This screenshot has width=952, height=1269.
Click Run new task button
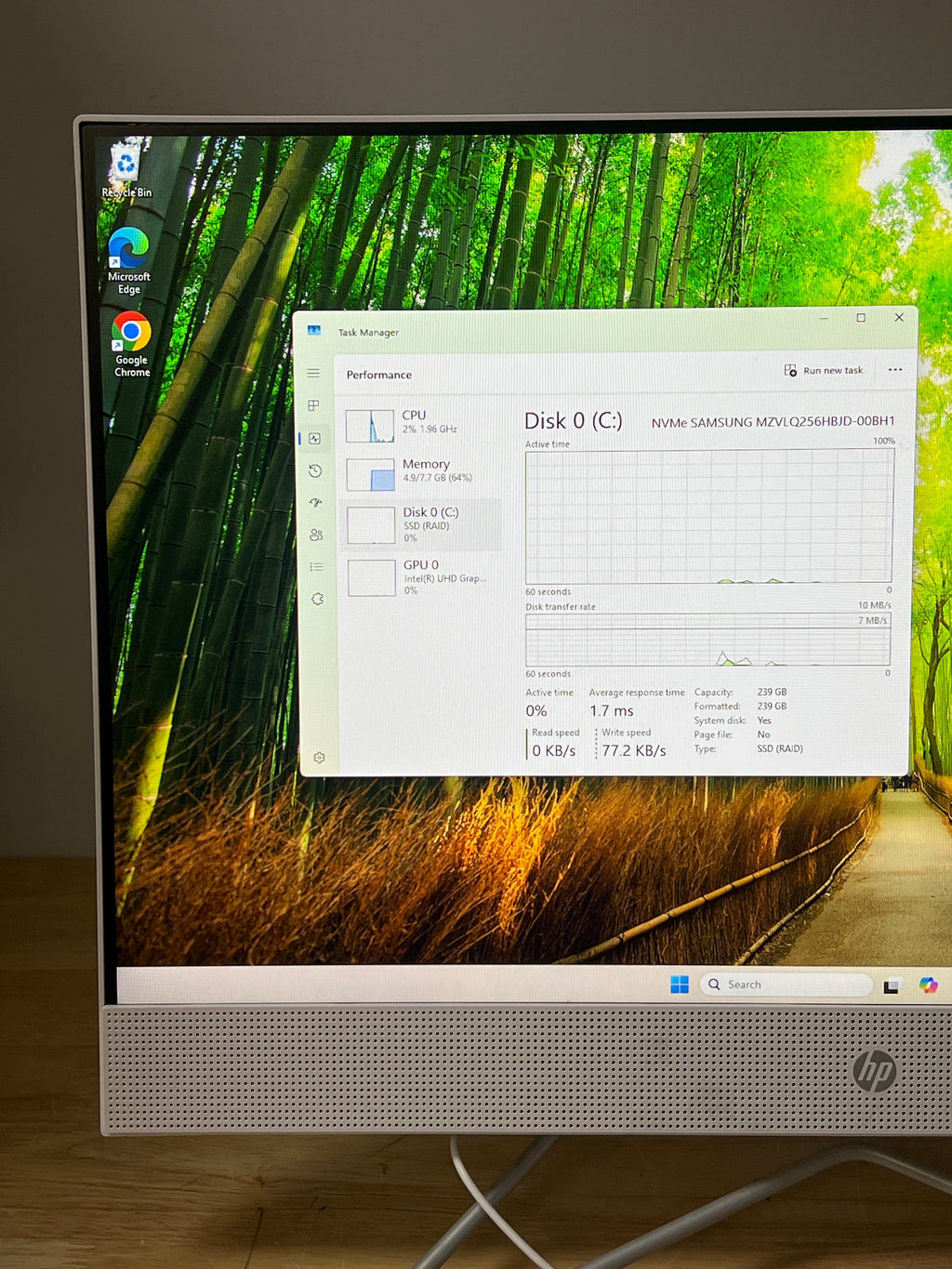[x=824, y=370]
